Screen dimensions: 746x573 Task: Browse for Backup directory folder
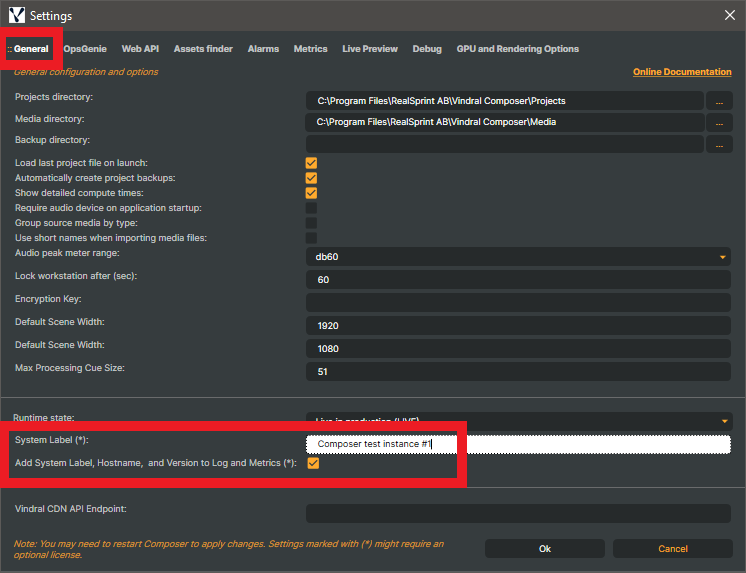[719, 144]
